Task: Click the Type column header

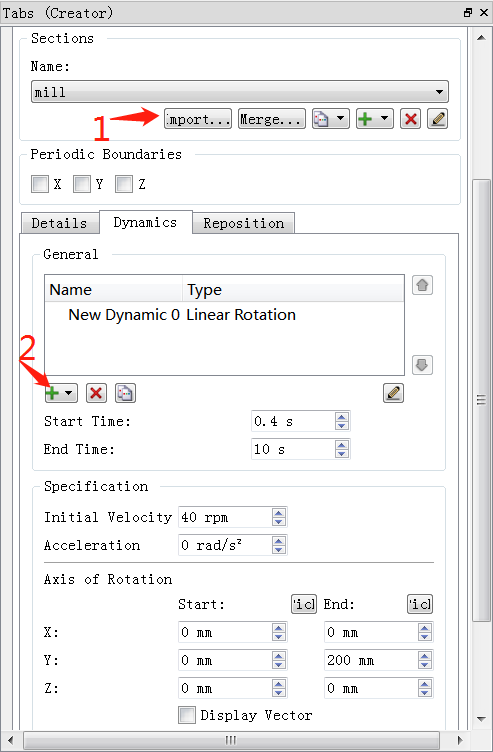Action: tap(293, 290)
